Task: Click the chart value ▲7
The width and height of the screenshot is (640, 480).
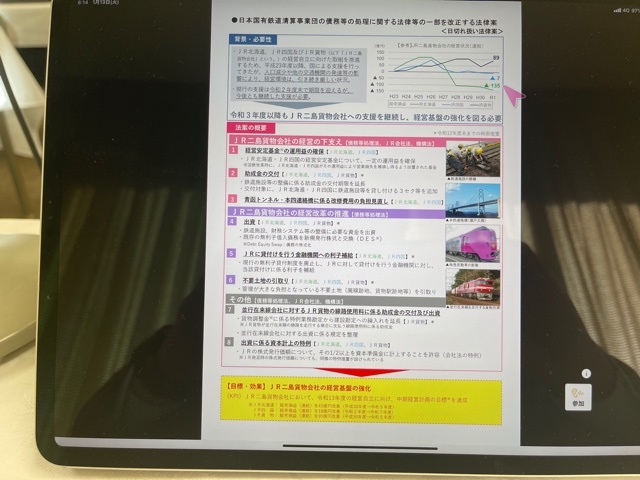Action: pyautogui.click(x=495, y=78)
